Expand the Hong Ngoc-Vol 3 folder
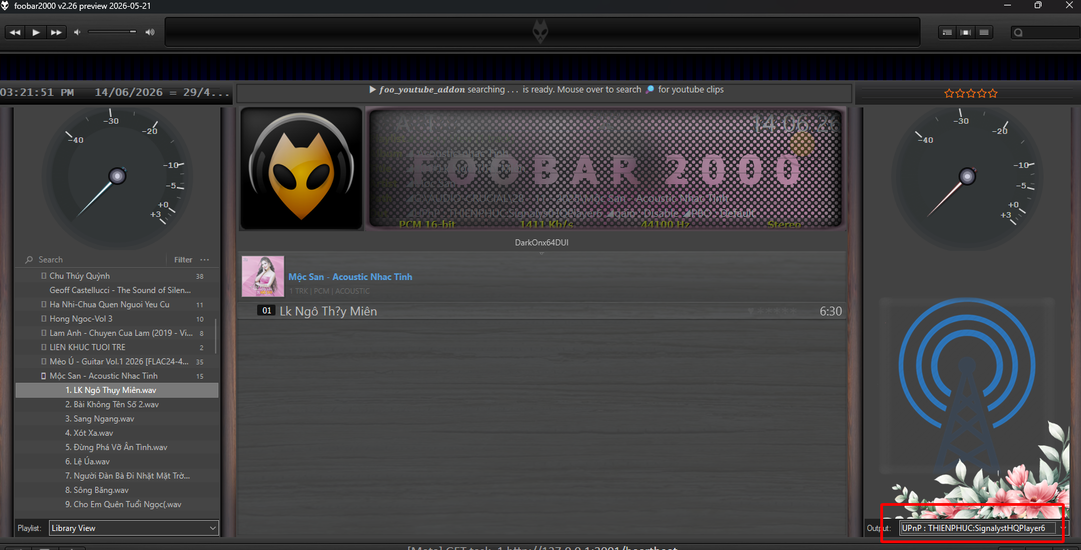Image resolution: width=1081 pixels, height=550 pixels. coord(43,319)
